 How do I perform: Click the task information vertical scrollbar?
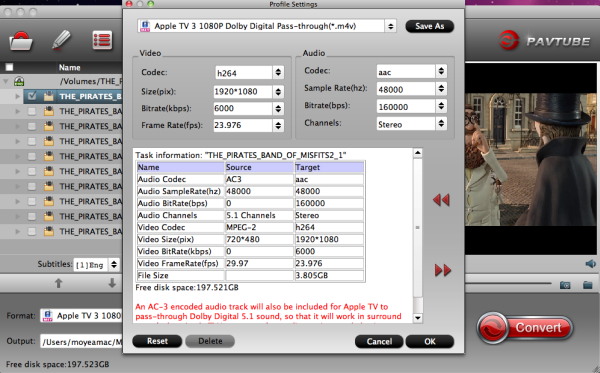coord(417,236)
